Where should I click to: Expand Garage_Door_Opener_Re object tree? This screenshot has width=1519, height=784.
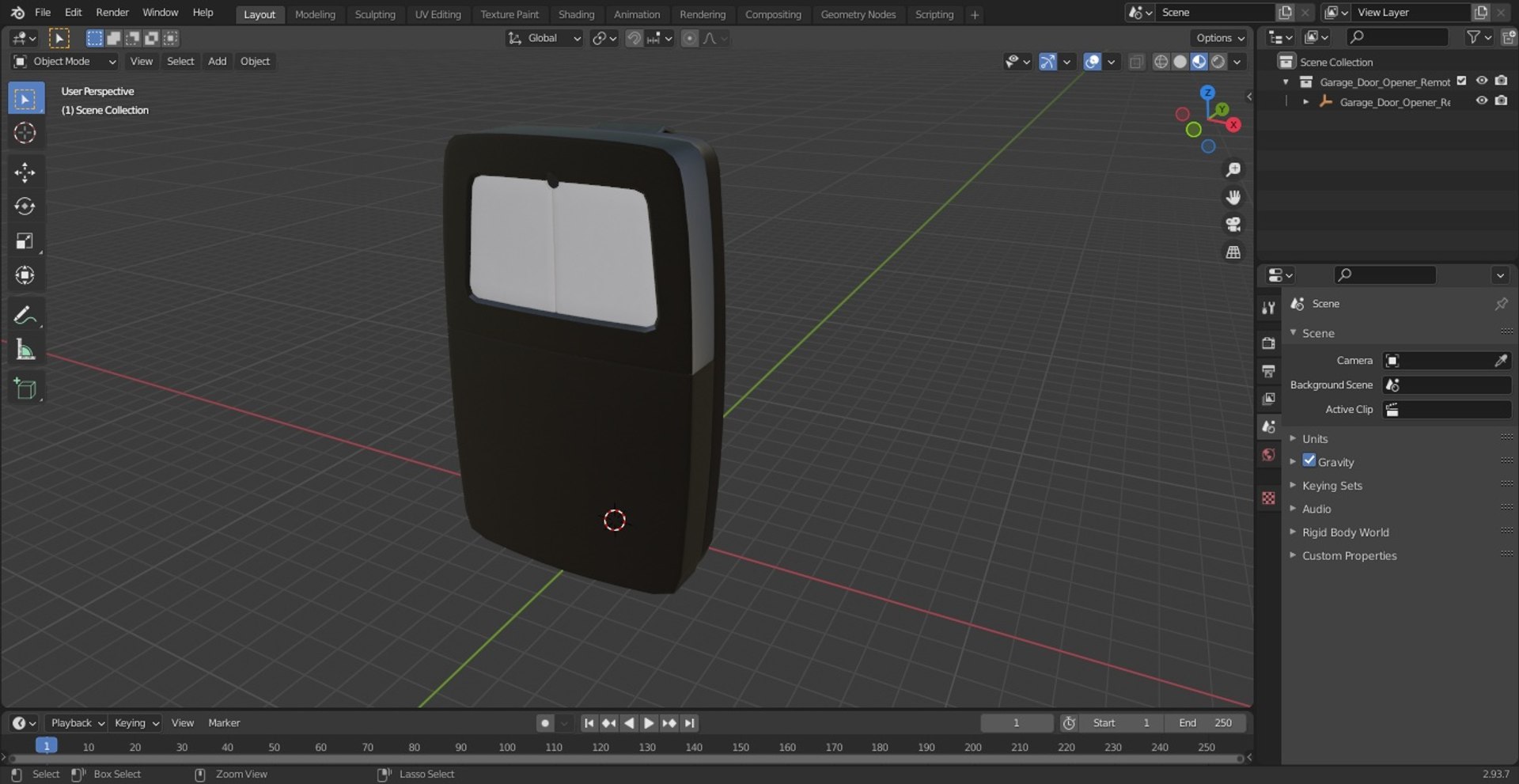(1305, 101)
